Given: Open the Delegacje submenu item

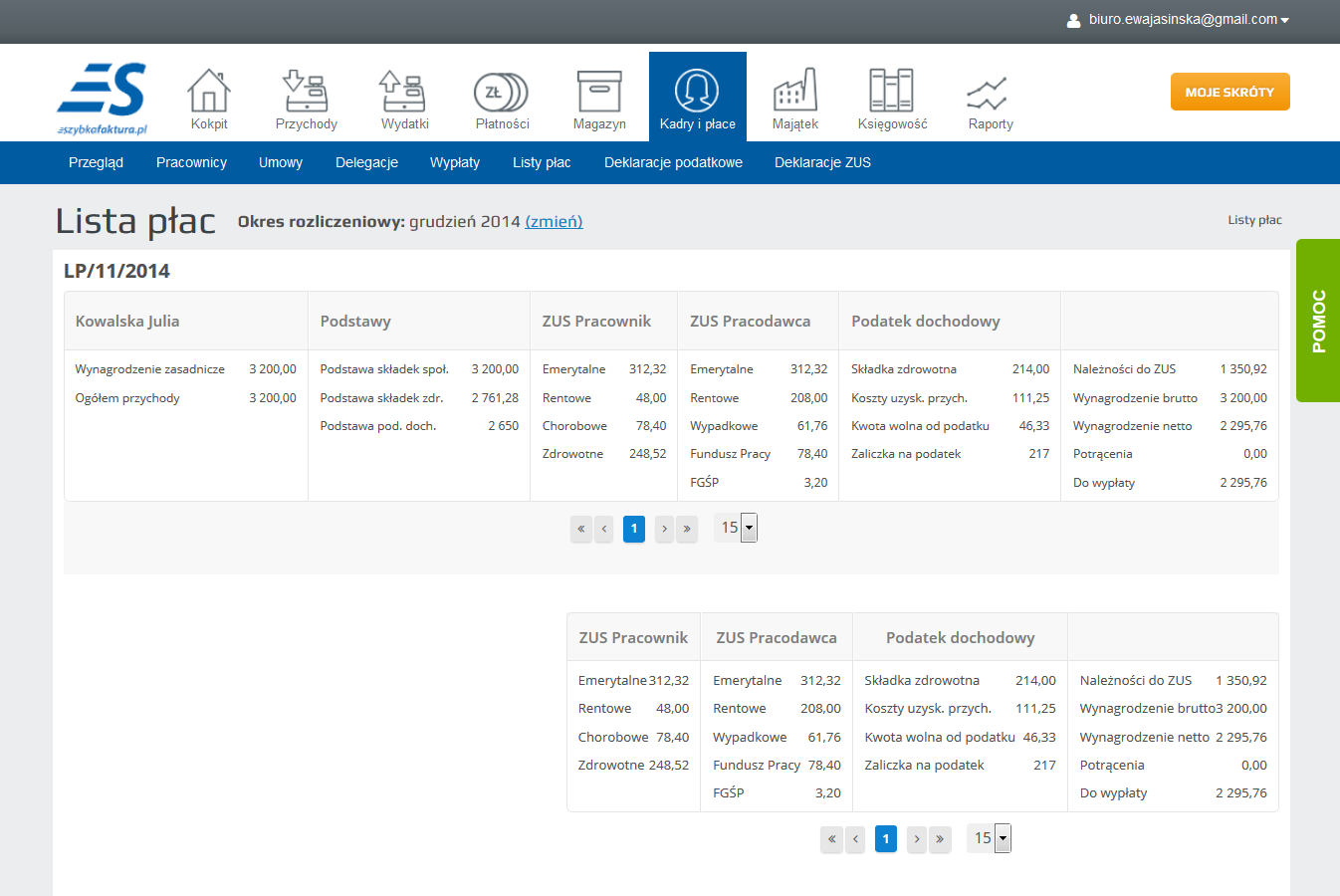Looking at the screenshot, I should 366,162.
